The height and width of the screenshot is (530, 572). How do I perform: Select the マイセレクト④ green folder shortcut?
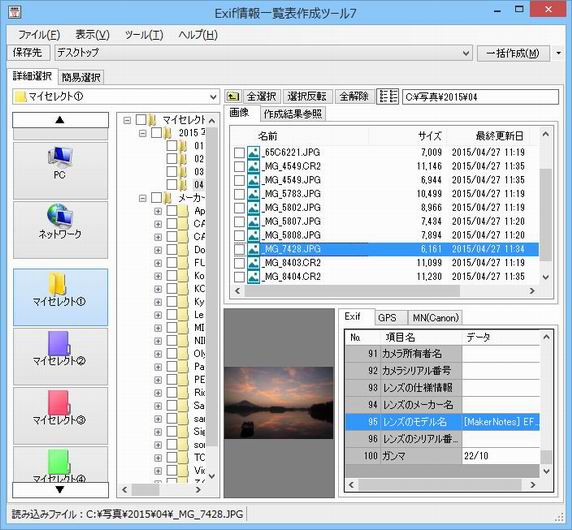point(60,464)
